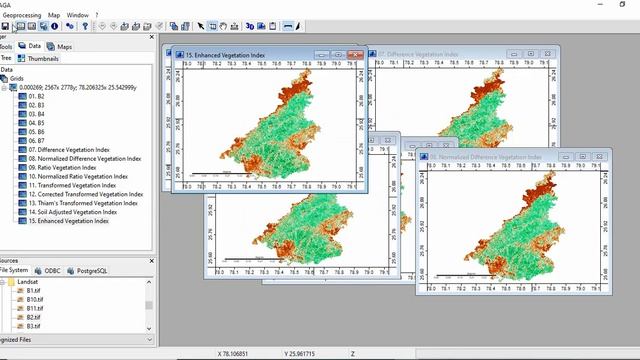Click the clipboard icon in map toolbar
The width and height of the screenshot is (640, 360).
click(272, 26)
